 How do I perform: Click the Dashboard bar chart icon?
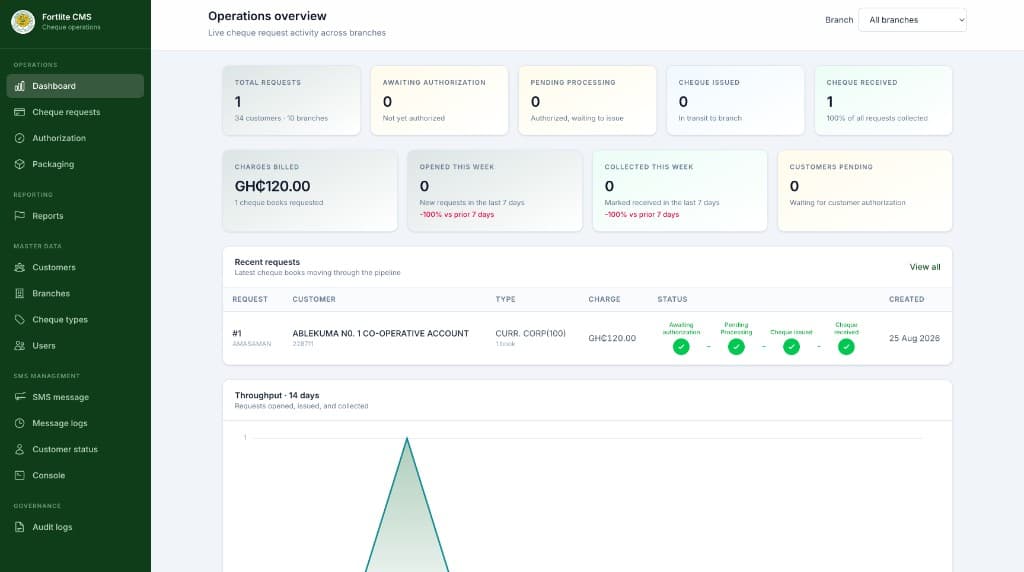(x=20, y=86)
